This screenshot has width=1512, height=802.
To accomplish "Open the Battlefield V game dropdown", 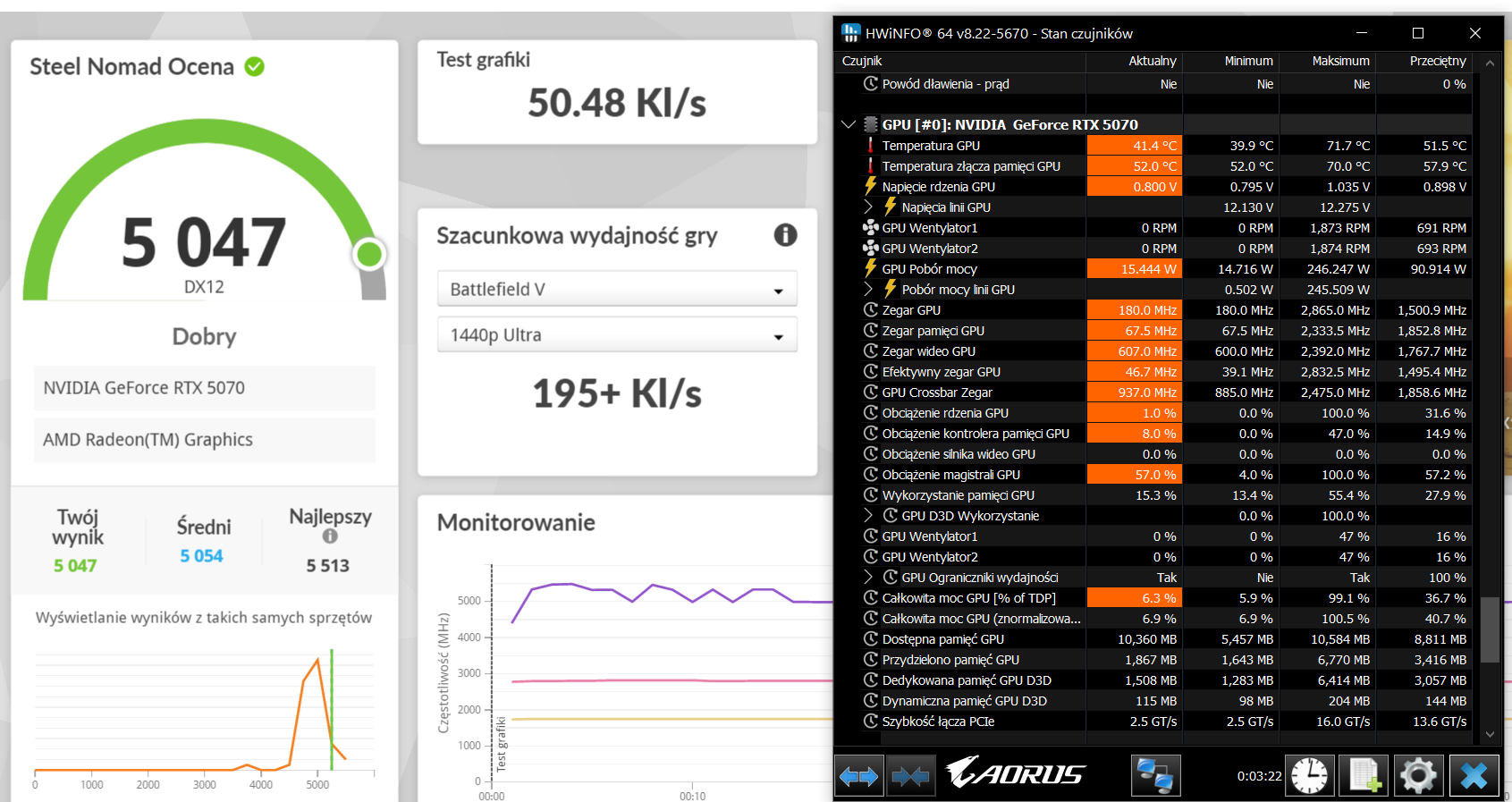I will click(617, 290).
